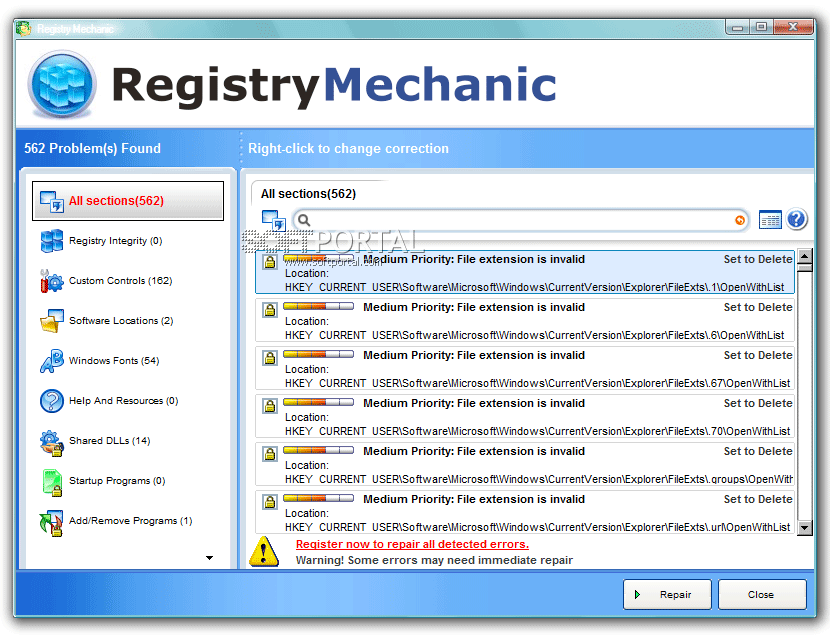Click the Custom Controls gear icon
830x636 pixels.
click(52, 281)
